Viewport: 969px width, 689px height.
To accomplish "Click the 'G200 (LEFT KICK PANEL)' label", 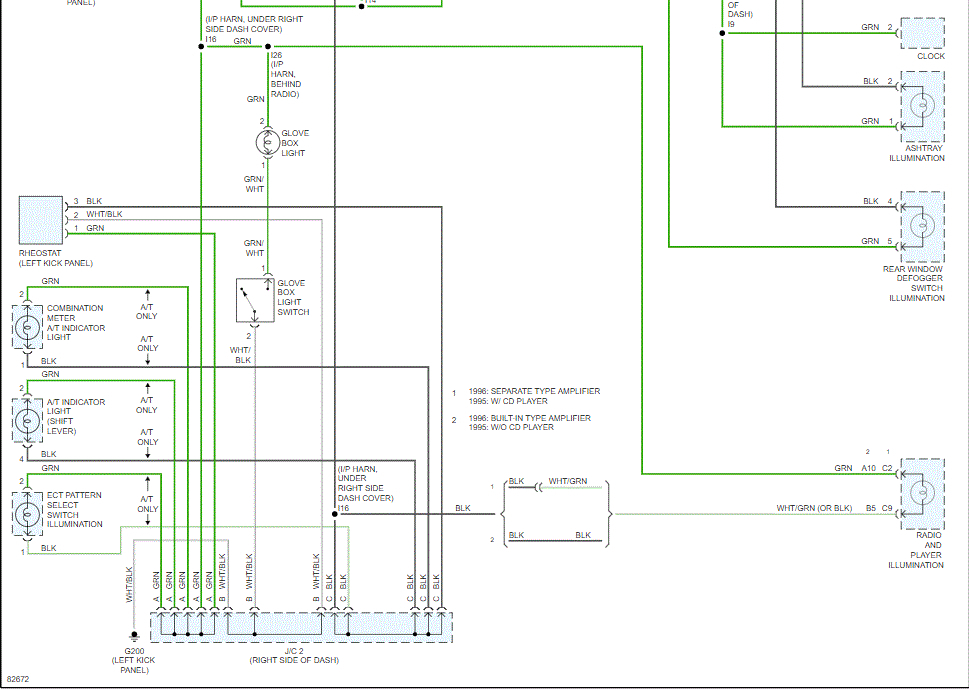I will pyautogui.click(x=134, y=661).
